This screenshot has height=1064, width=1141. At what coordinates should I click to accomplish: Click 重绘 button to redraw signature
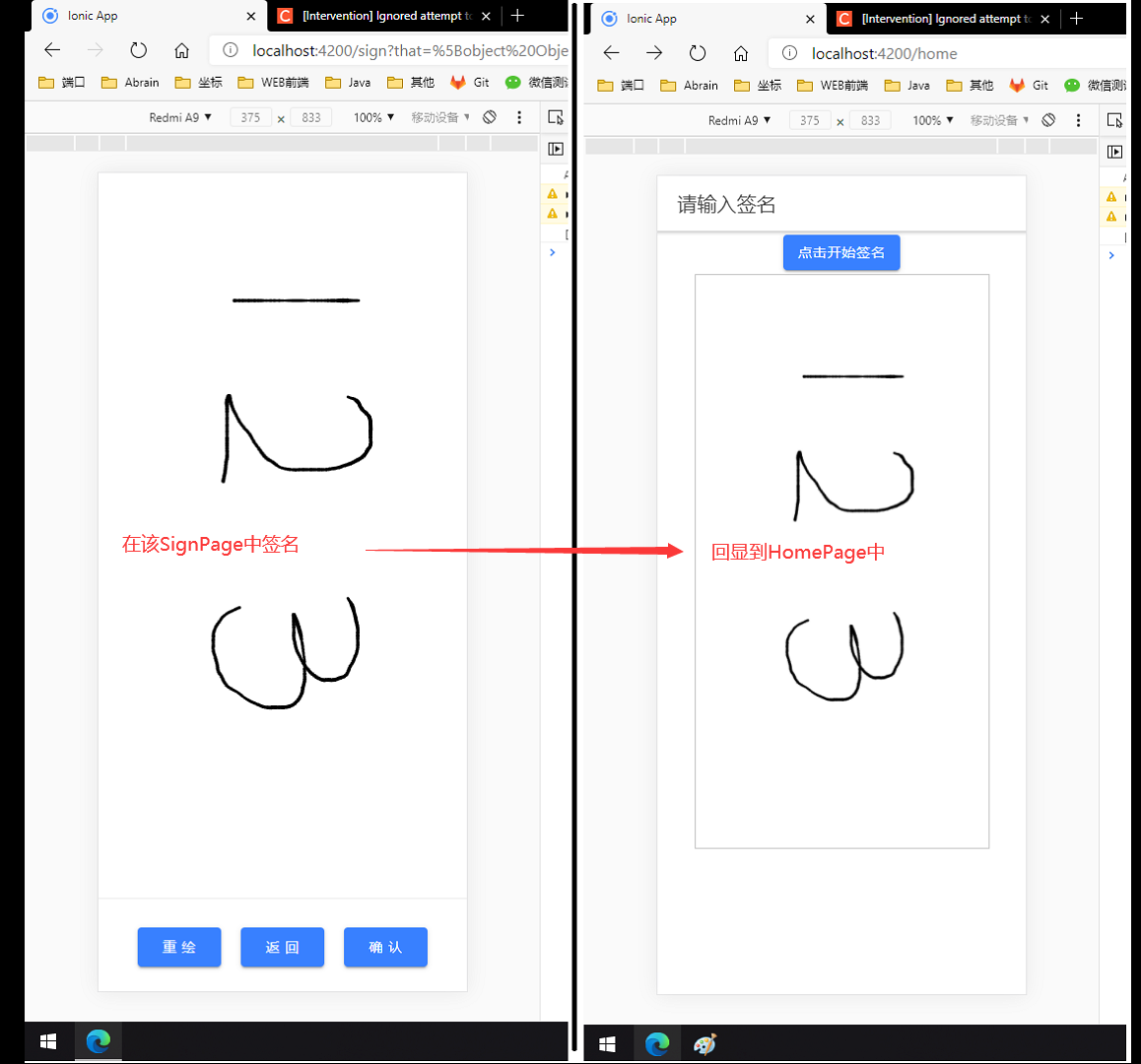pyautogui.click(x=179, y=947)
